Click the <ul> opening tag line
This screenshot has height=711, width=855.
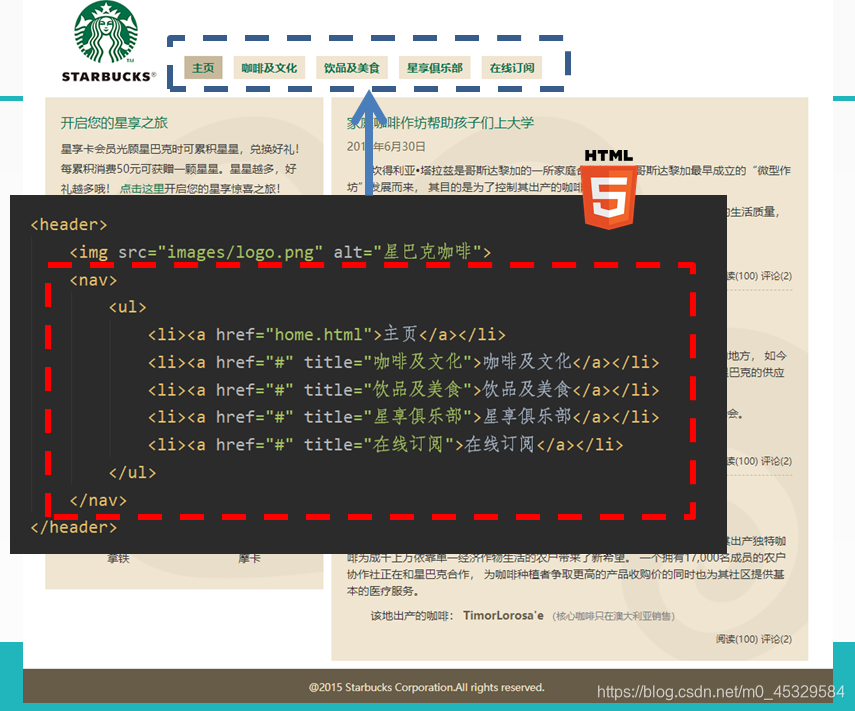[x=128, y=307]
